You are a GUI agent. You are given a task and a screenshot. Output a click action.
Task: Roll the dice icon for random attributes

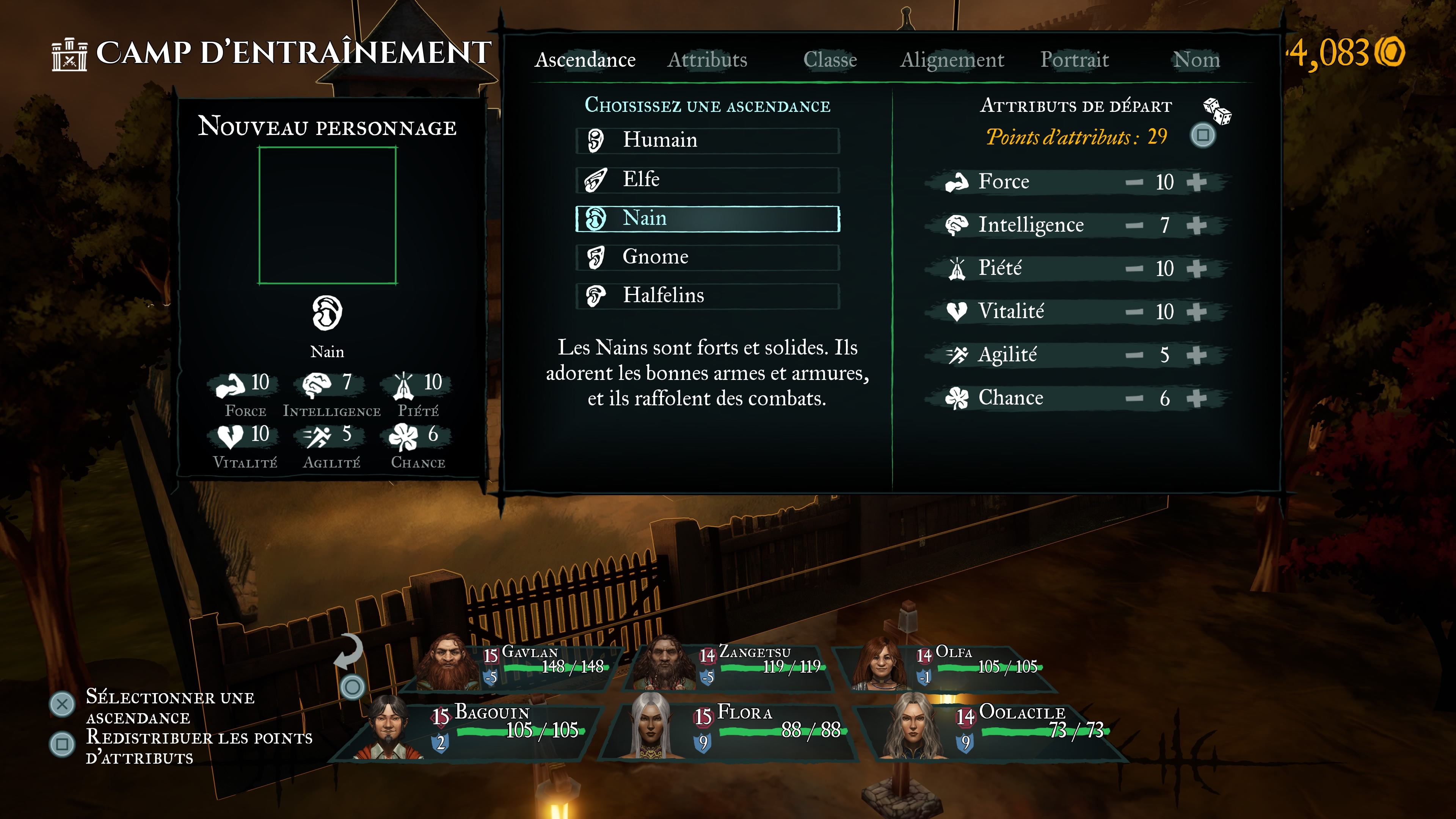[1217, 111]
